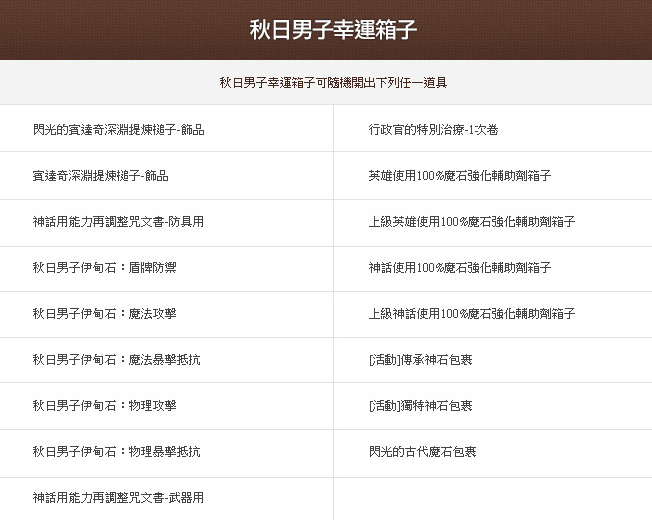
Task: Choose 上級神話使用100%魔石強化輔助劑箱子
Action: (x=471, y=314)
